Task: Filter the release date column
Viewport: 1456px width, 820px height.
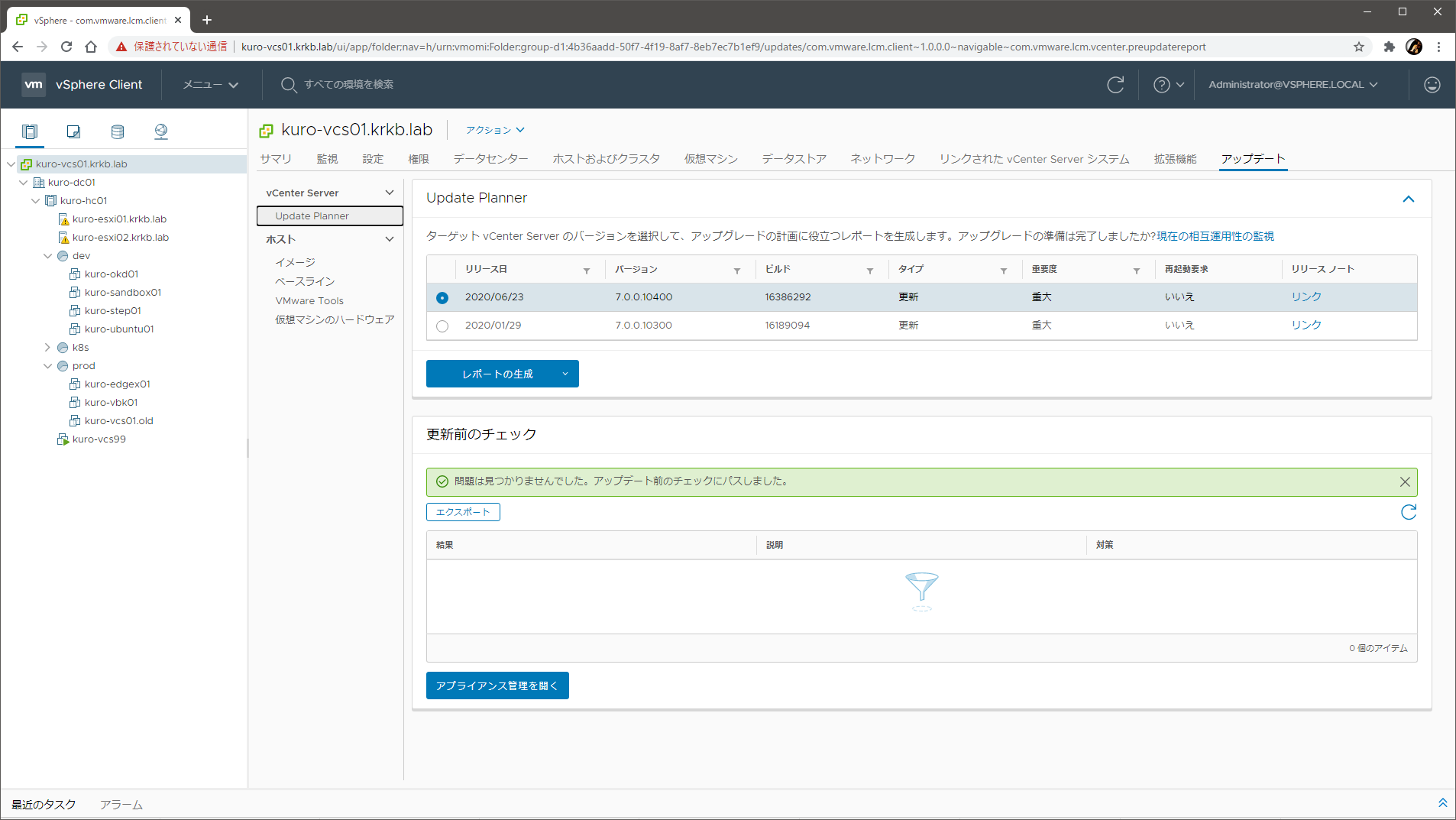Action: click(587, 271)
